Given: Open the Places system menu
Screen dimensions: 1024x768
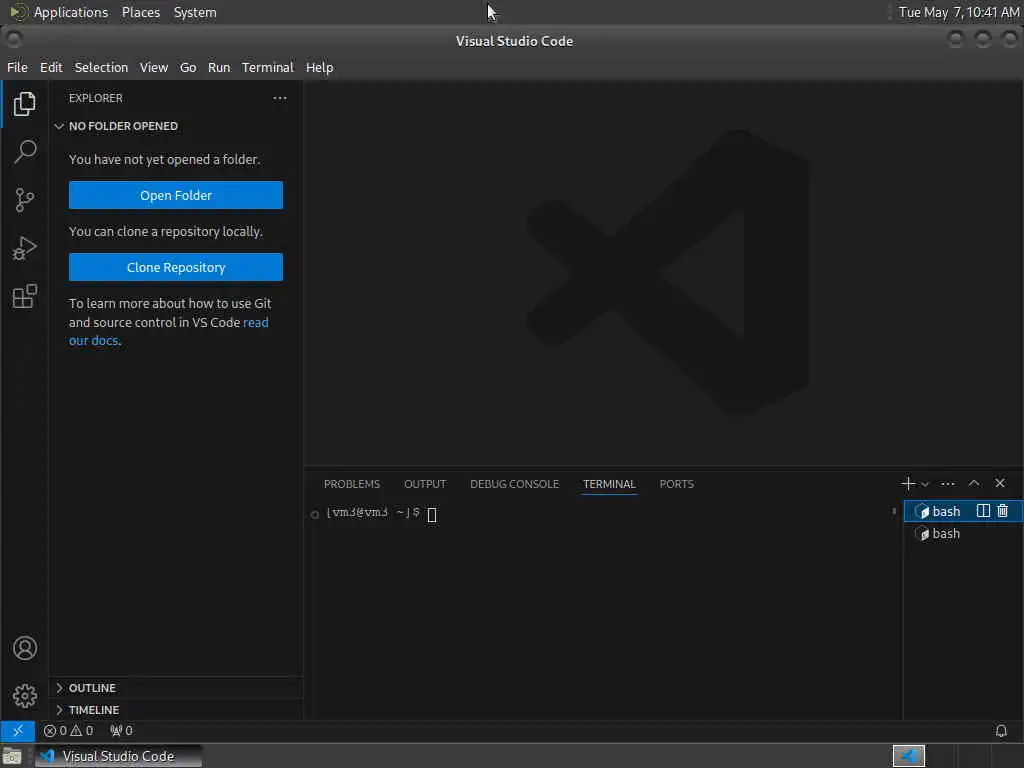Looking at the screenshot, I should [141, 12].
